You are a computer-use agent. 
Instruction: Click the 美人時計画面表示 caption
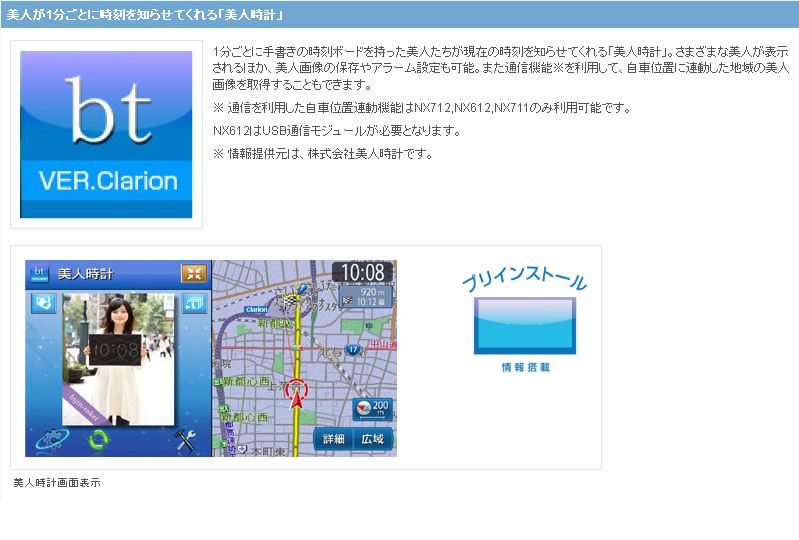pyautogui.click(x=57, y=482)
